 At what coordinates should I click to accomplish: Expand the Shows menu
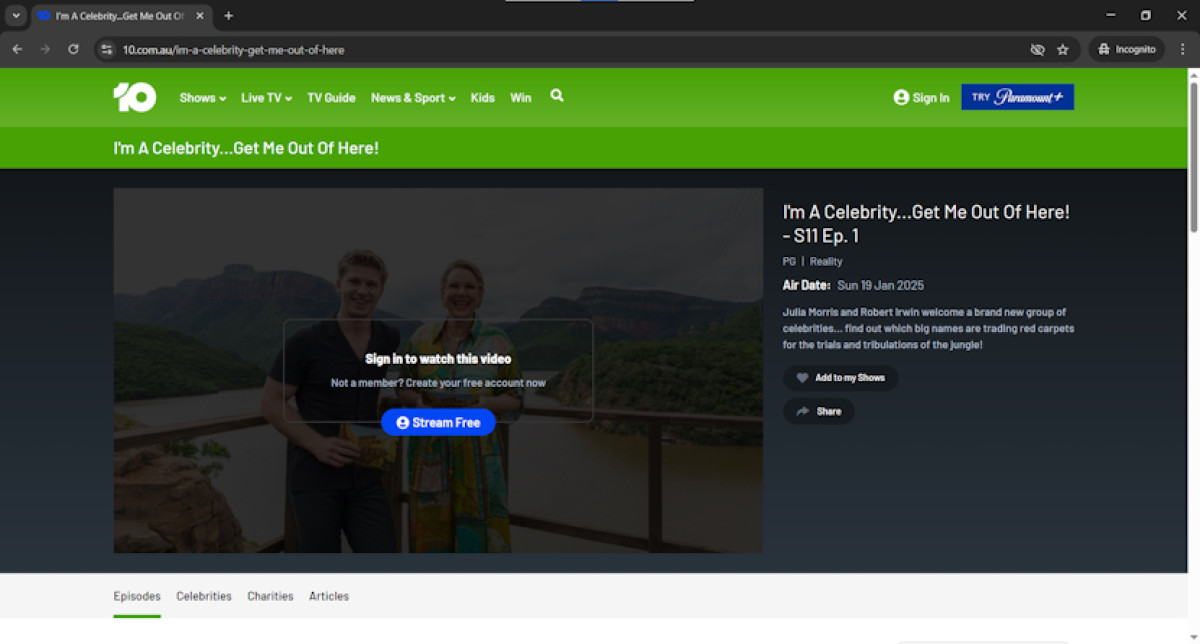(203, 98)
